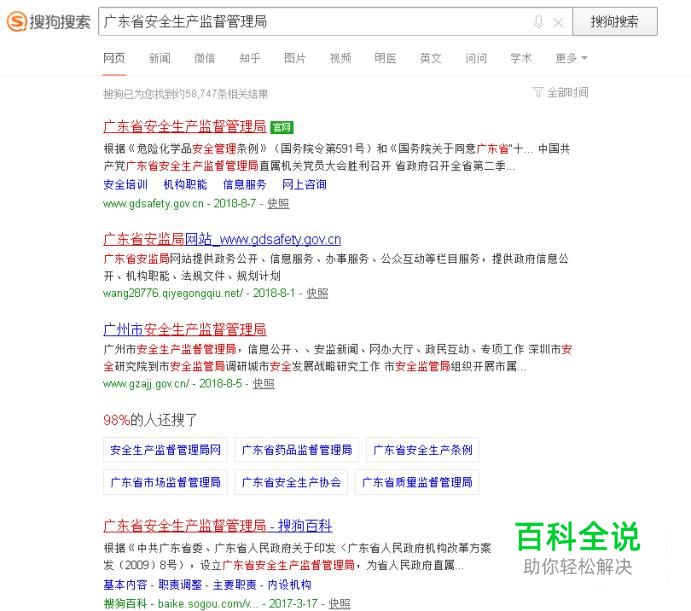Clear the search box with the X icon
Image resolution: width=691 pixels, height=611 pixels.
pyautogui.click(x=558, y=22)
